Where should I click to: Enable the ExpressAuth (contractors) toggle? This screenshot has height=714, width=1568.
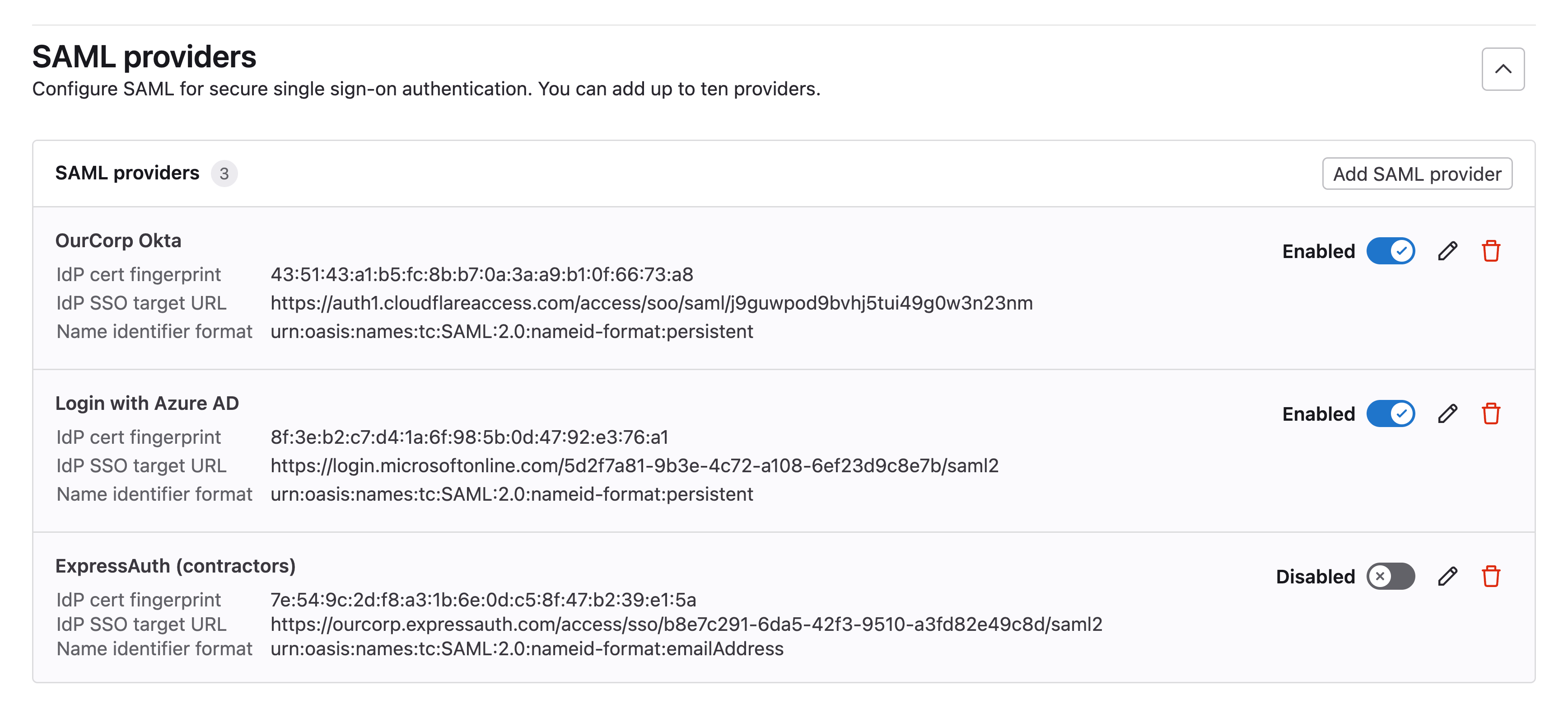(x=1390, y=576)
